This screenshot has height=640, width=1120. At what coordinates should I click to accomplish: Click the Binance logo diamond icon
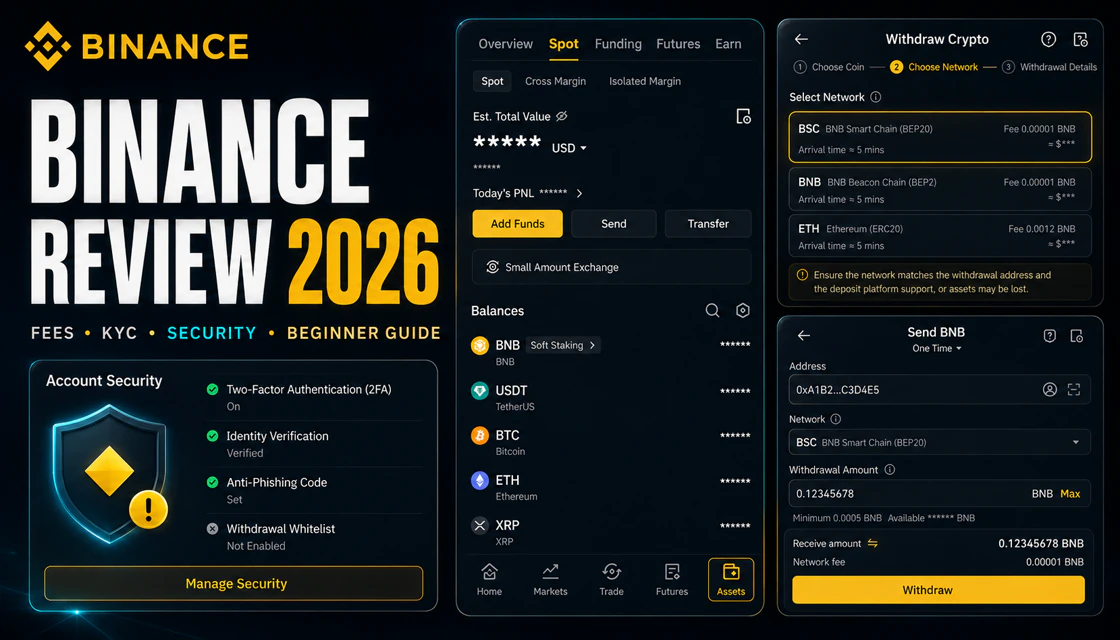(x=48, y=46)
